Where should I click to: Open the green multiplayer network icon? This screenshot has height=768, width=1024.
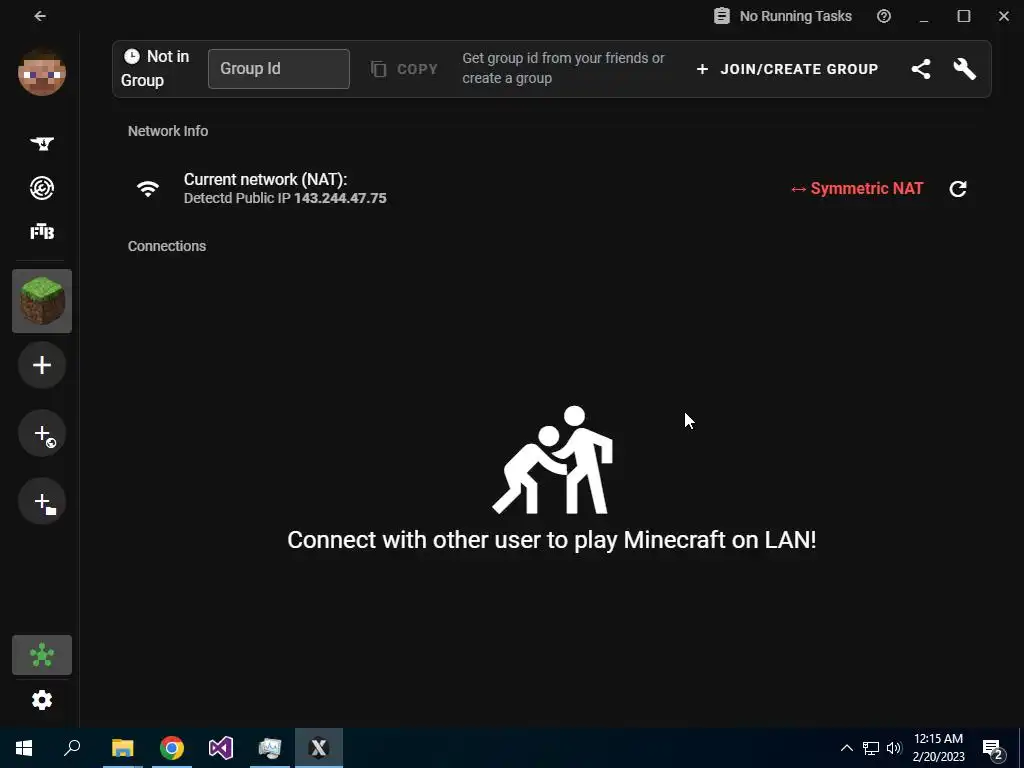(42, 655)
